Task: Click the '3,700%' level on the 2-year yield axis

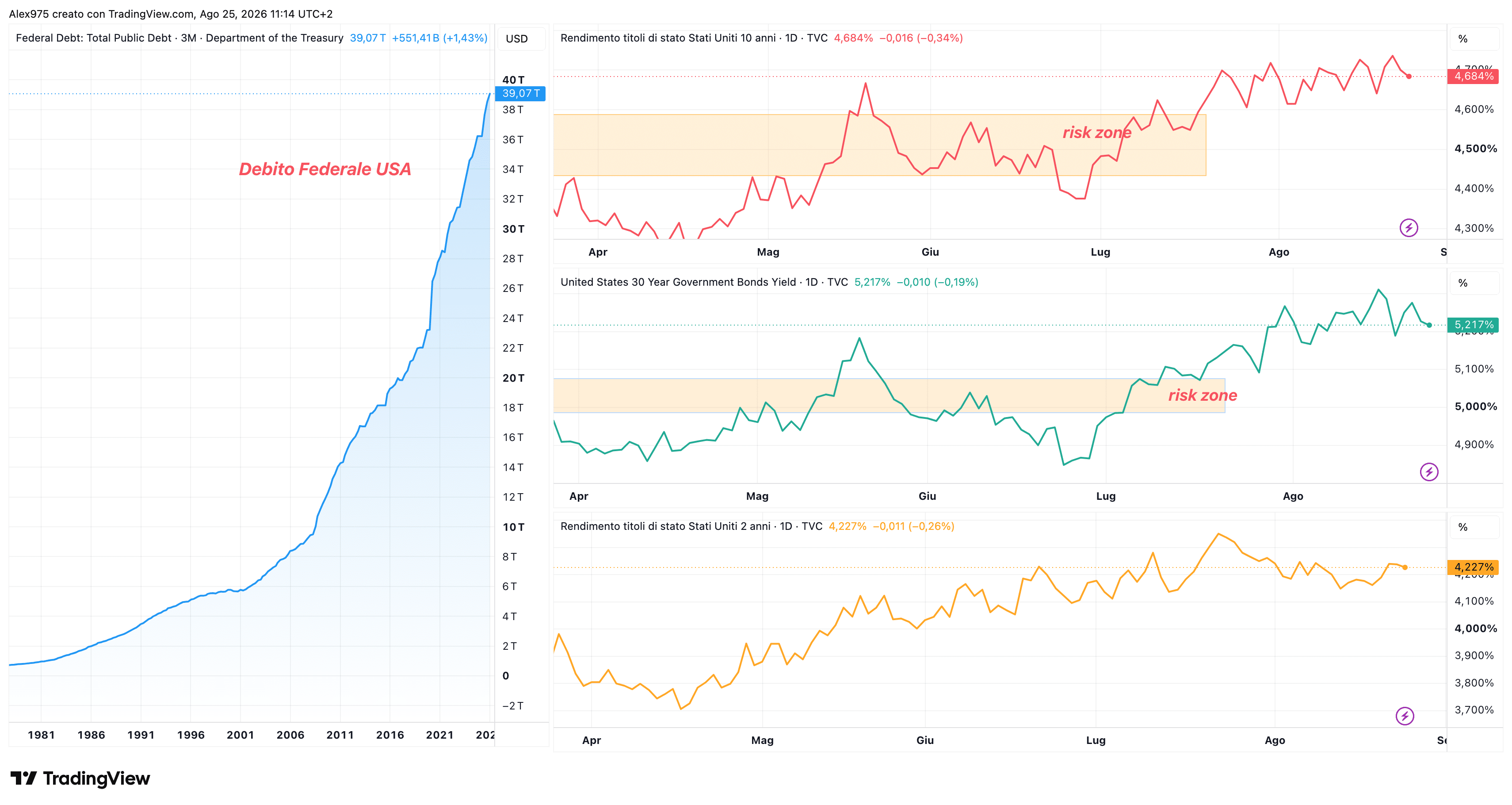Action: coord(1474,710)
